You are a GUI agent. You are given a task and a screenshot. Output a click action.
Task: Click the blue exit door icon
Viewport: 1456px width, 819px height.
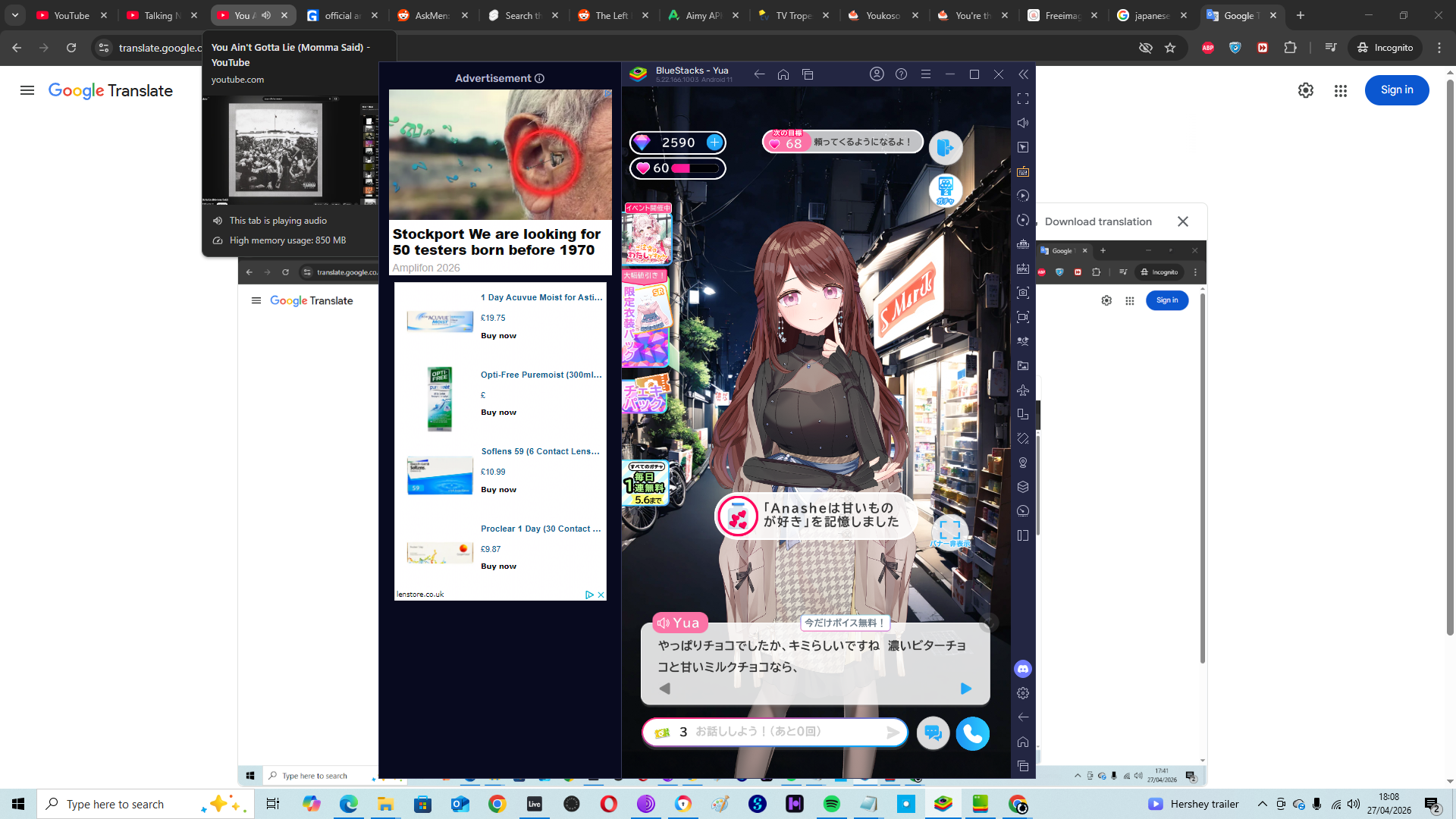945,147
